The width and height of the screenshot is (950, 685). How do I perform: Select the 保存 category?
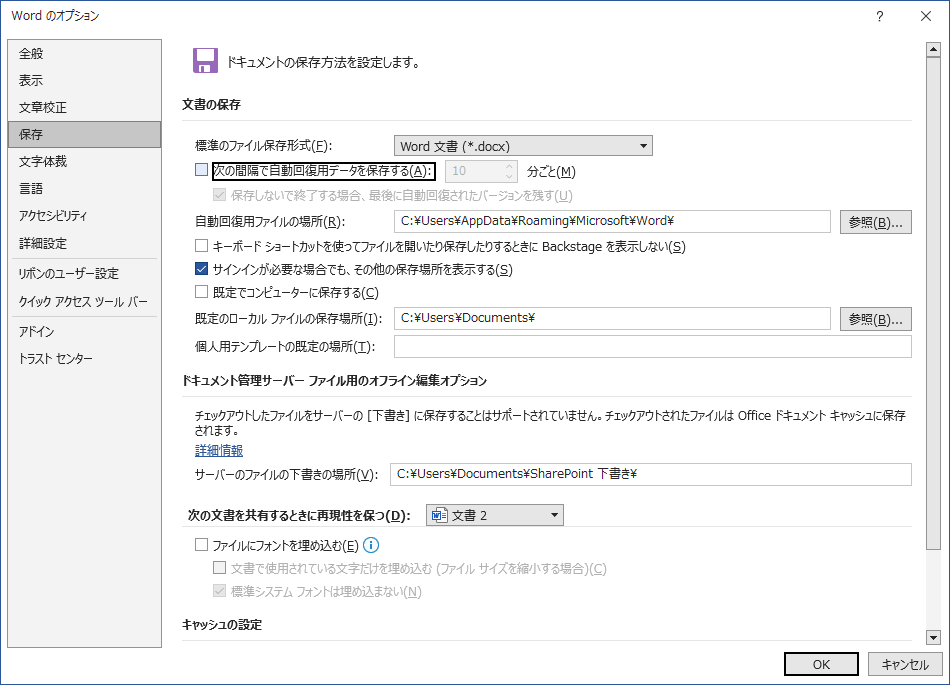click(85, 134)
